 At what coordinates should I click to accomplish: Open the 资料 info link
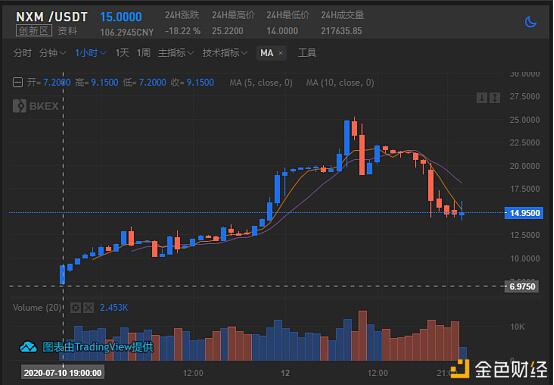67,31
